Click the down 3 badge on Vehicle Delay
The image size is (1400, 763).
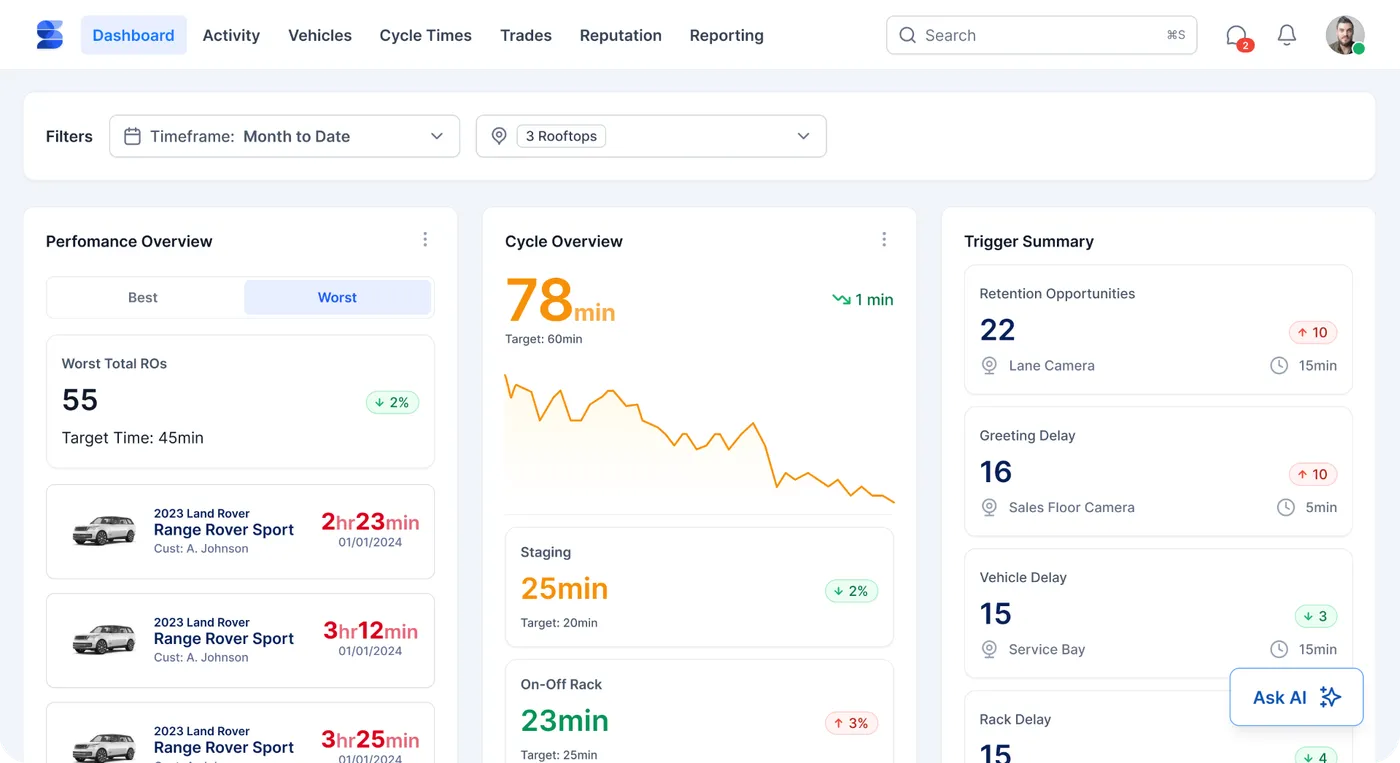tap(1316, 617)
